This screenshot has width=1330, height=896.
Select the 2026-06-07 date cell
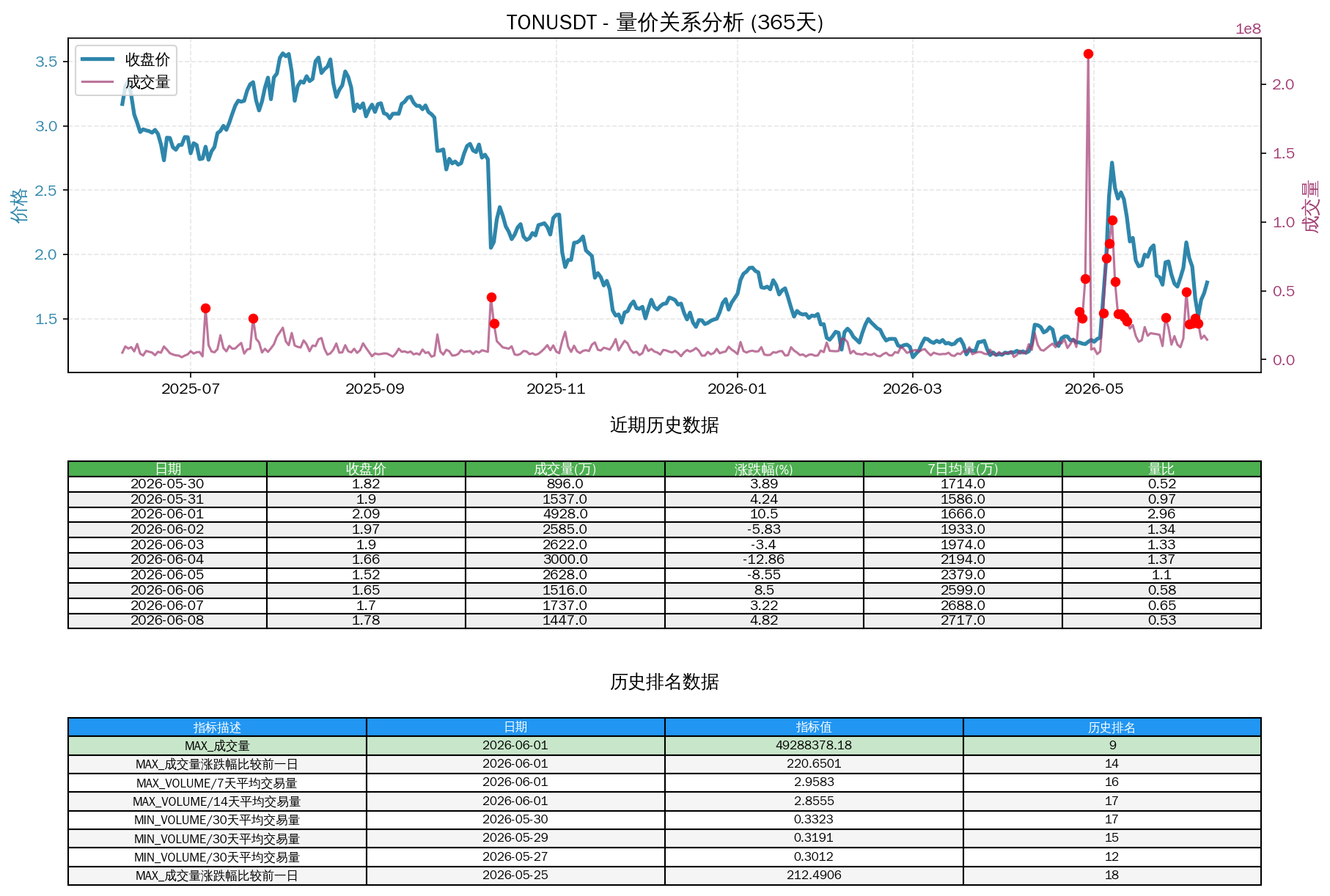point(168,606)
